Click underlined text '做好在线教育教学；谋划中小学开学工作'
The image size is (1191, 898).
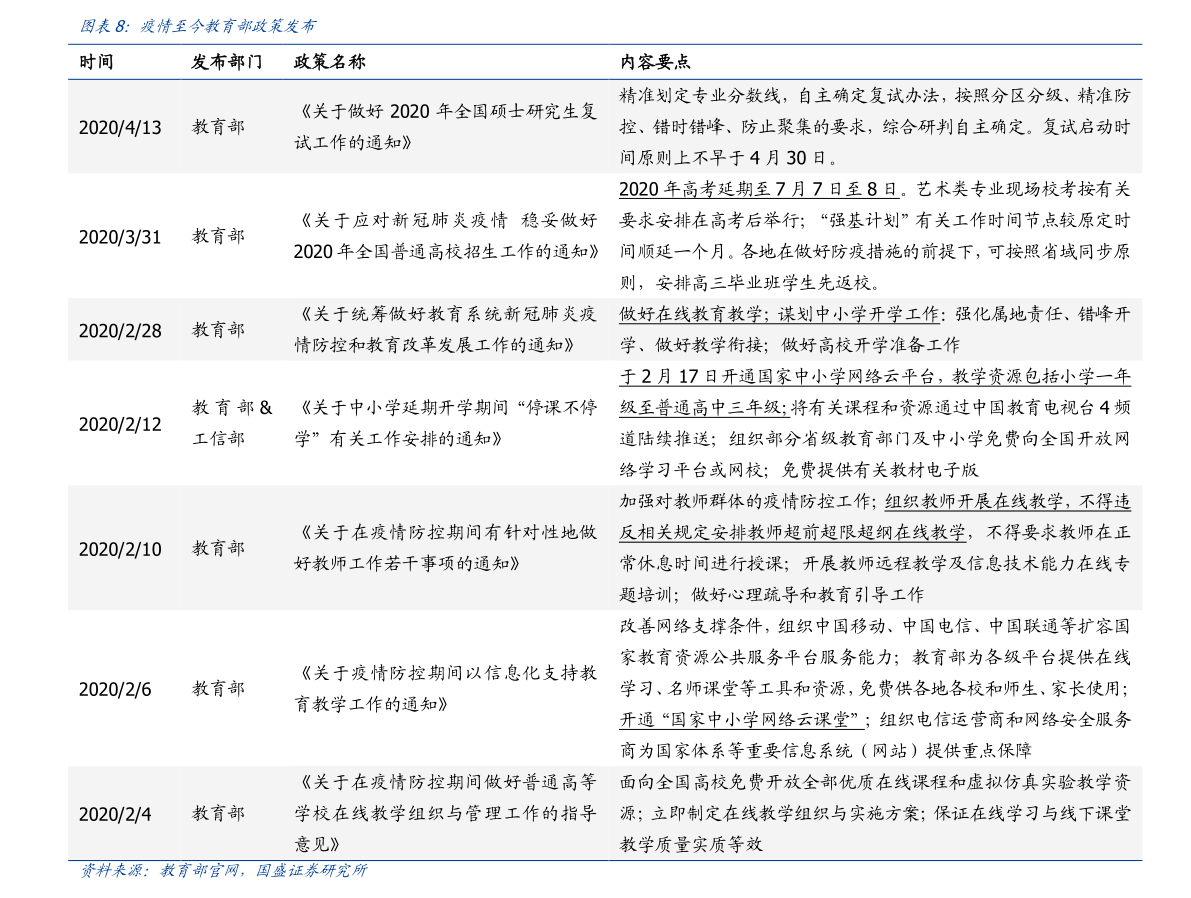(x=780, y=314)
